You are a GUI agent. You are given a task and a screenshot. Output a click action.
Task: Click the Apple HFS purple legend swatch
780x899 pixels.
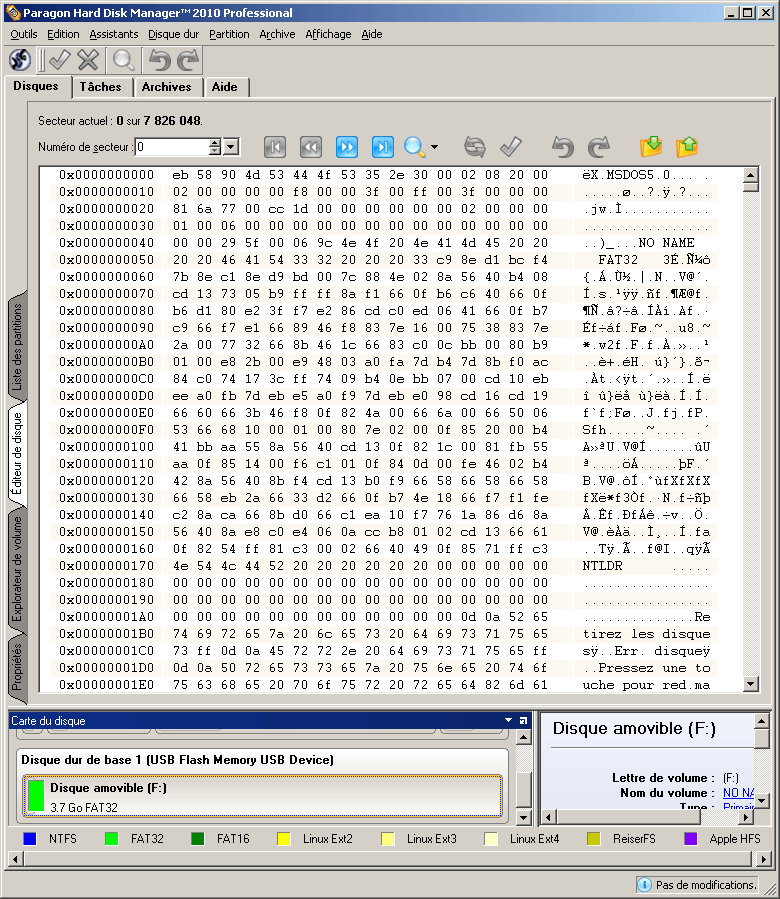tap(691, 839)
